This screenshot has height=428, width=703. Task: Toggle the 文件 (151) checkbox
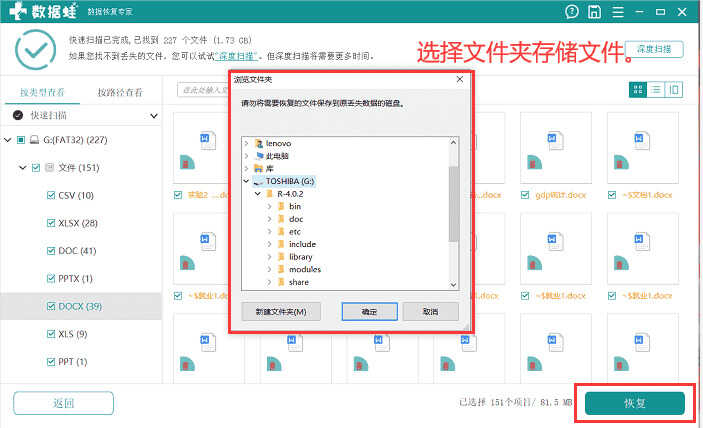pyautogui.click(x=36, y=168)
